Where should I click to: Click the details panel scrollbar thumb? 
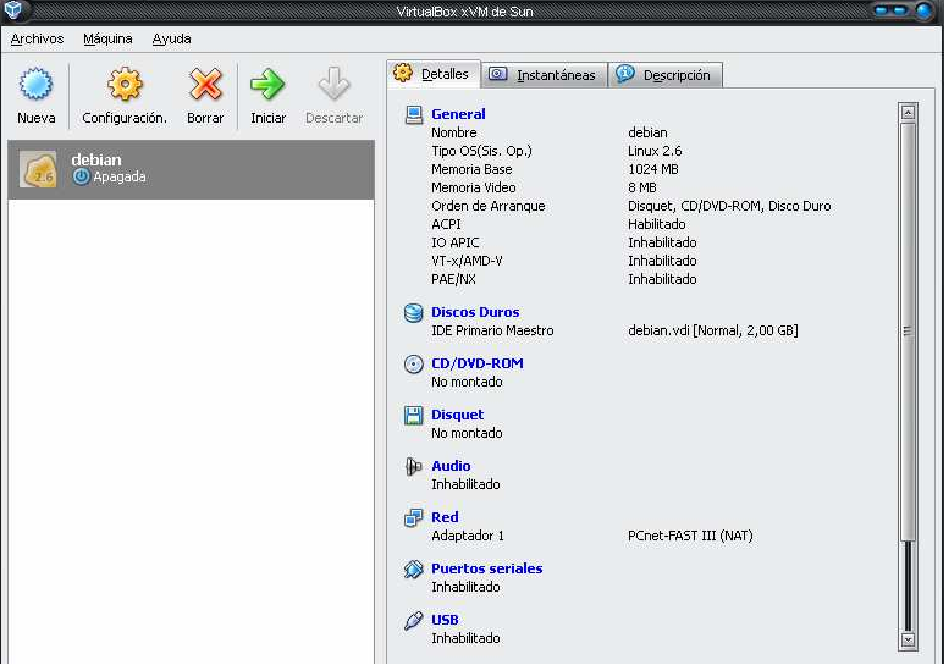tap(908, 330)
